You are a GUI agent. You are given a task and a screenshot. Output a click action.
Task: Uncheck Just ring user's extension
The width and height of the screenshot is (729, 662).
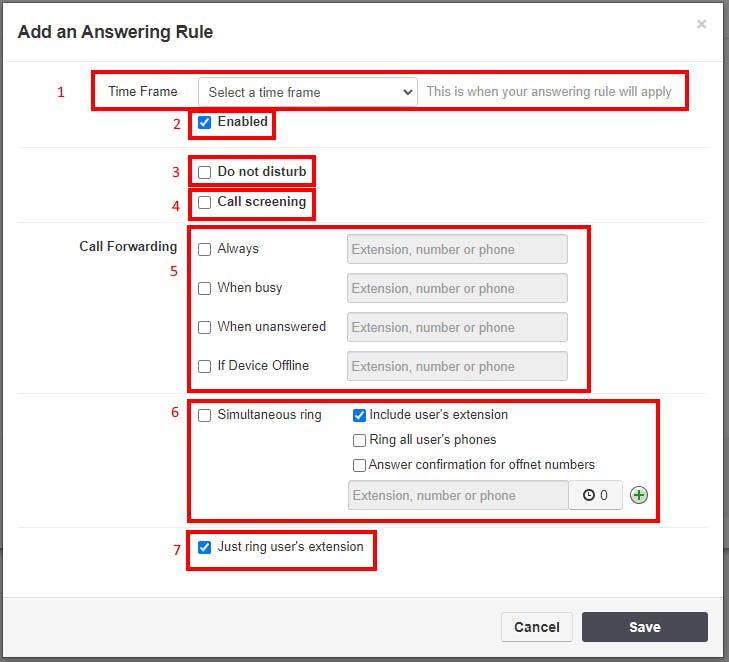(x=205, y=547)
